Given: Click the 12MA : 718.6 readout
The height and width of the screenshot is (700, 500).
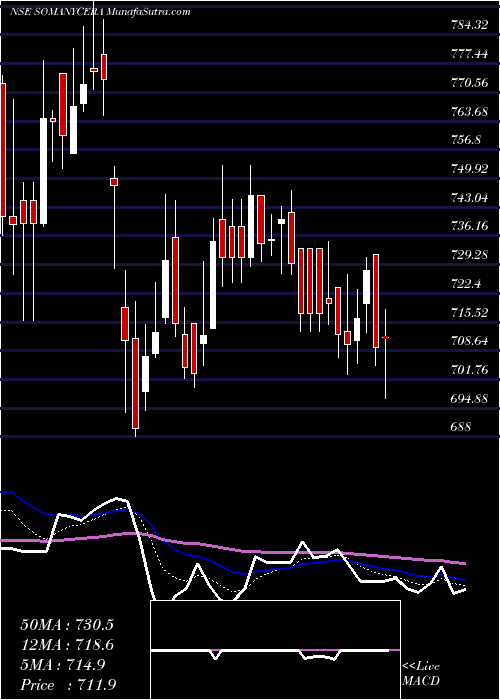Looking at the screenshot, I should coord(67,645).
